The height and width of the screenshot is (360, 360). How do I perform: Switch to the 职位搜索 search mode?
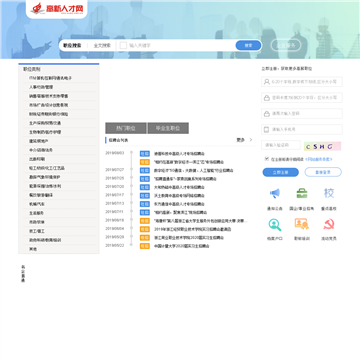(72, 45)
